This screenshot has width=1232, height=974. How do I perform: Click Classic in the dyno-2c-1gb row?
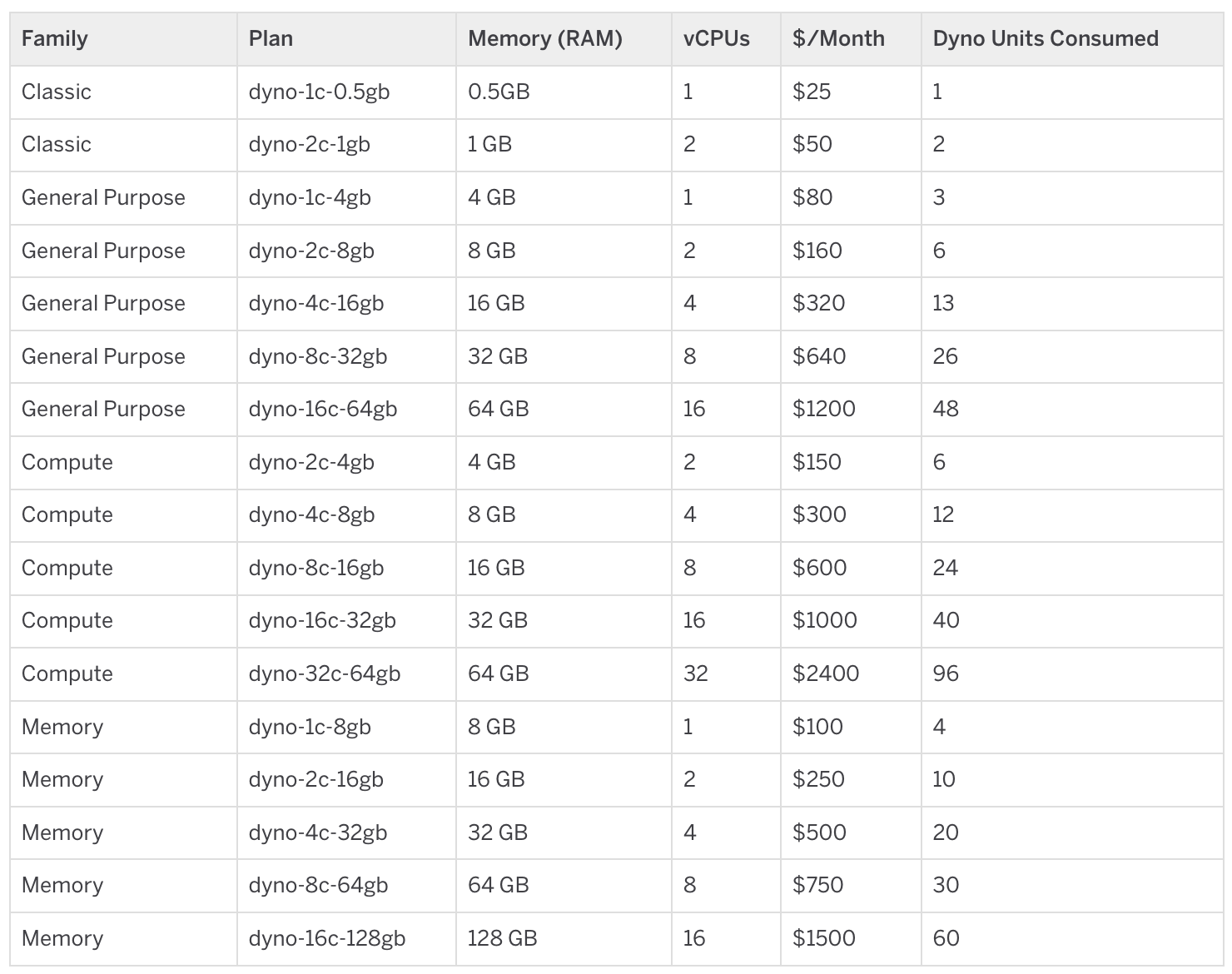57,144
